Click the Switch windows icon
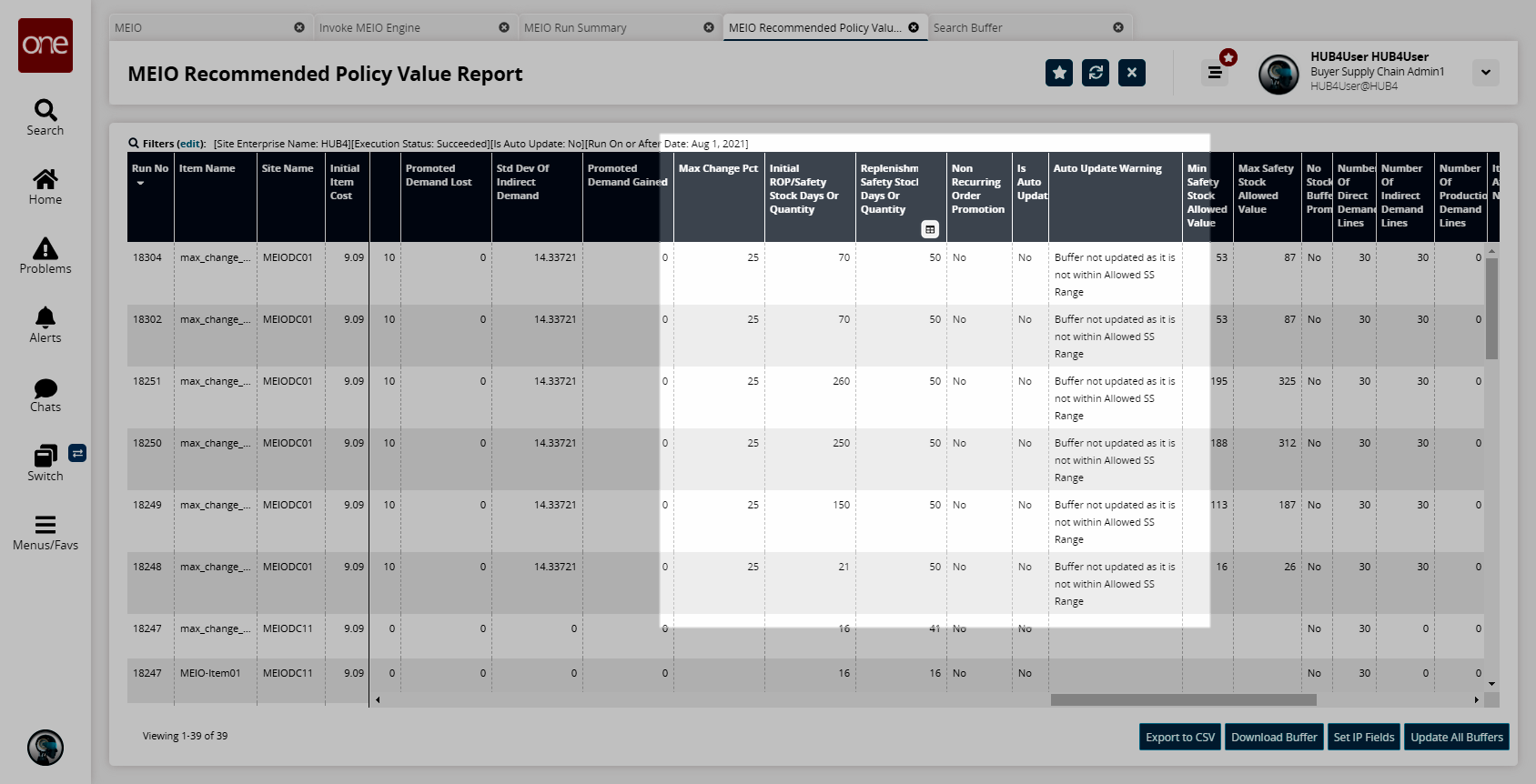Screen dimensions: 1536x784 (x=45, y=456)
